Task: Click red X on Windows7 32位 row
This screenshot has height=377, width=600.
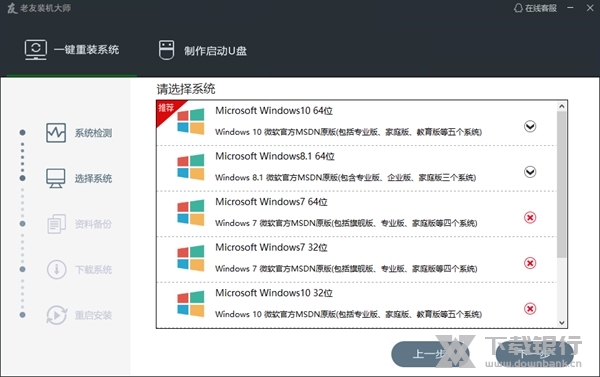Action: point(530,263)
